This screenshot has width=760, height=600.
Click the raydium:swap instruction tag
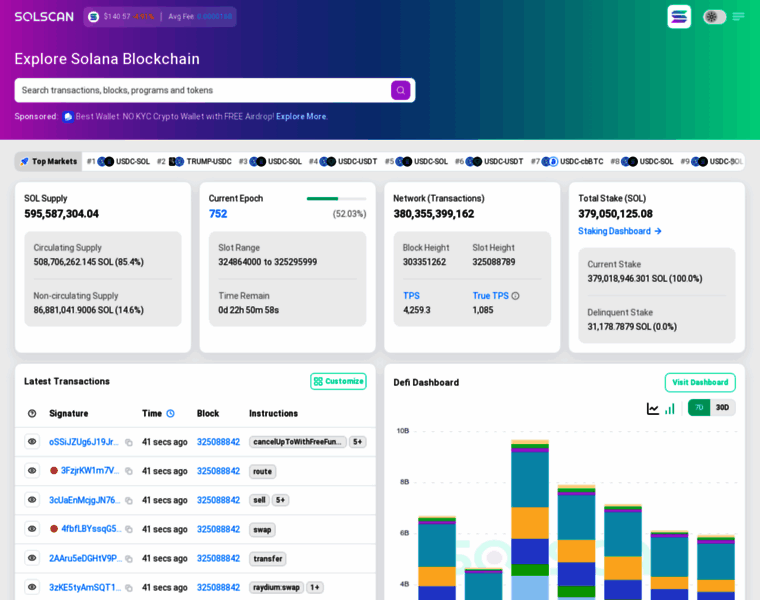pos(276,587)
